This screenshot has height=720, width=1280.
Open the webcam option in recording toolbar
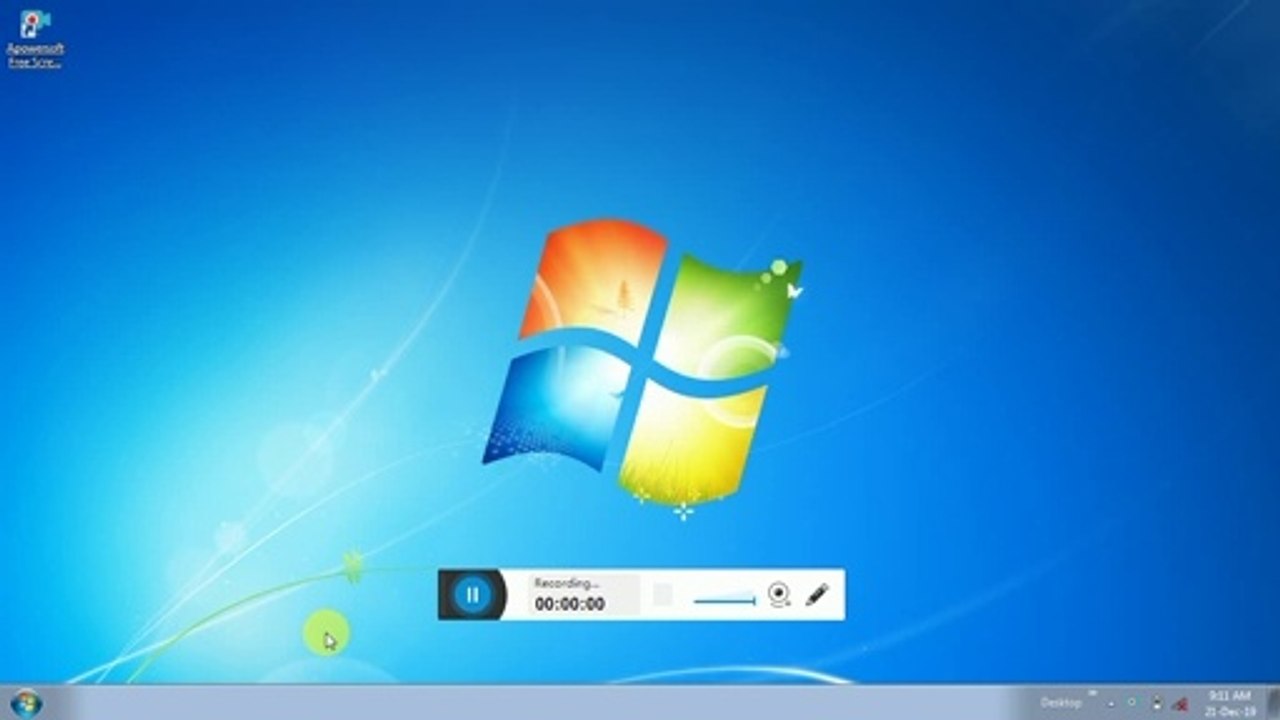[x=779, y=595]
